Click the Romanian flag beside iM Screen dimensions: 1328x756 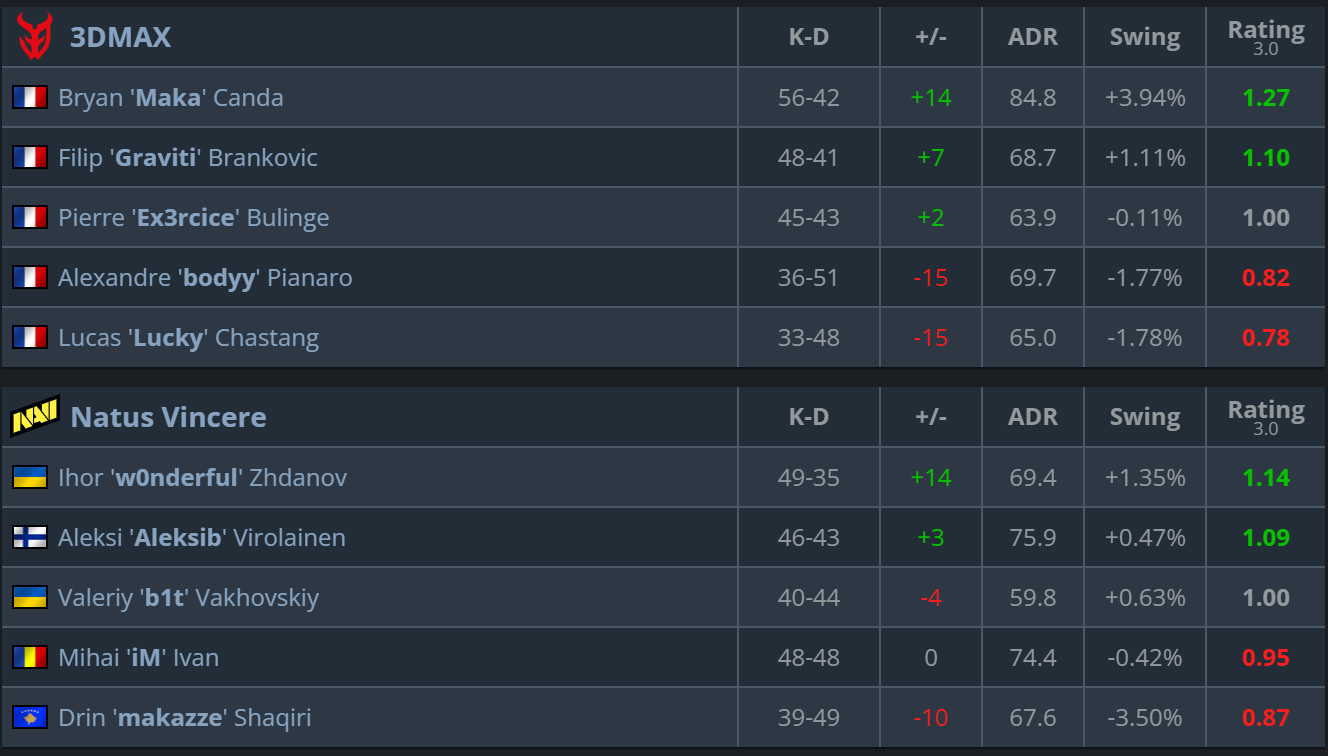coord(30,657)
